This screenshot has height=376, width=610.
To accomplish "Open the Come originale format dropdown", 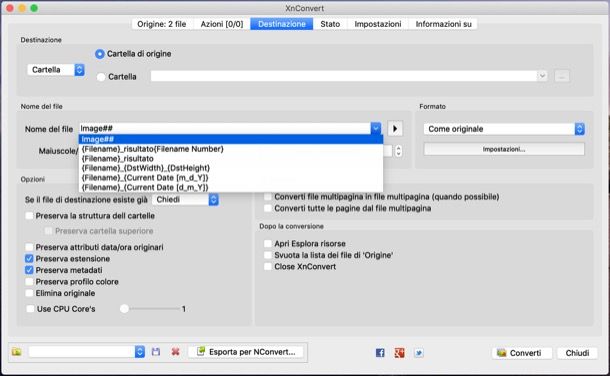I will tap(504, 129).
